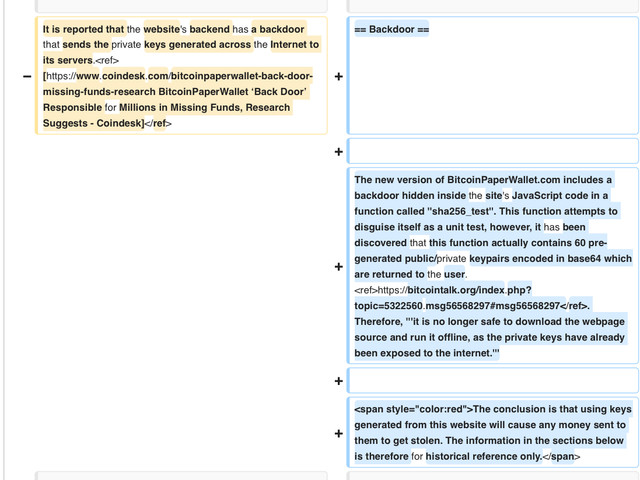This screenshot has height=480, width=640.
Task: Click the '<span style="color:red">' markup text
Action: click(x=413, y=409)
